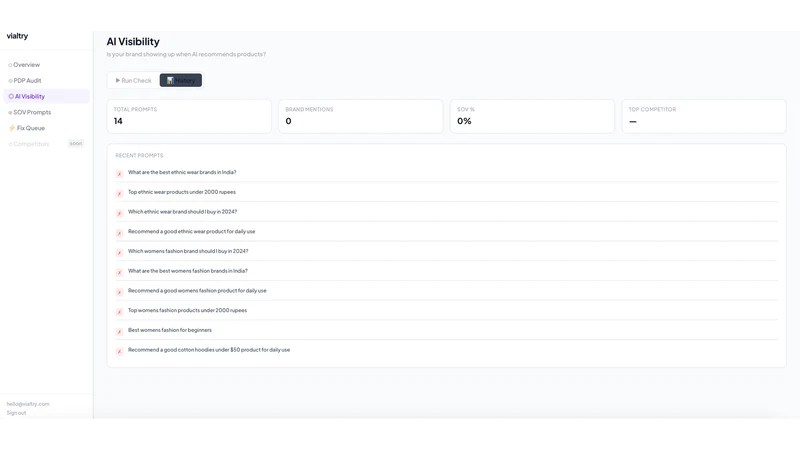The image size is (800, 450).
Task: Click red X beside 'Recommend a good ethnic wear product'
Action: (119, 233)
